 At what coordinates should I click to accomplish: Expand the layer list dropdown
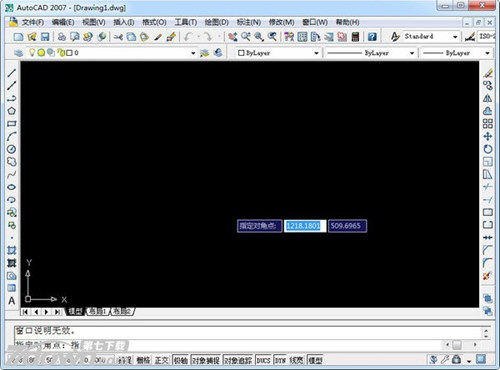[x=193, y=53]
